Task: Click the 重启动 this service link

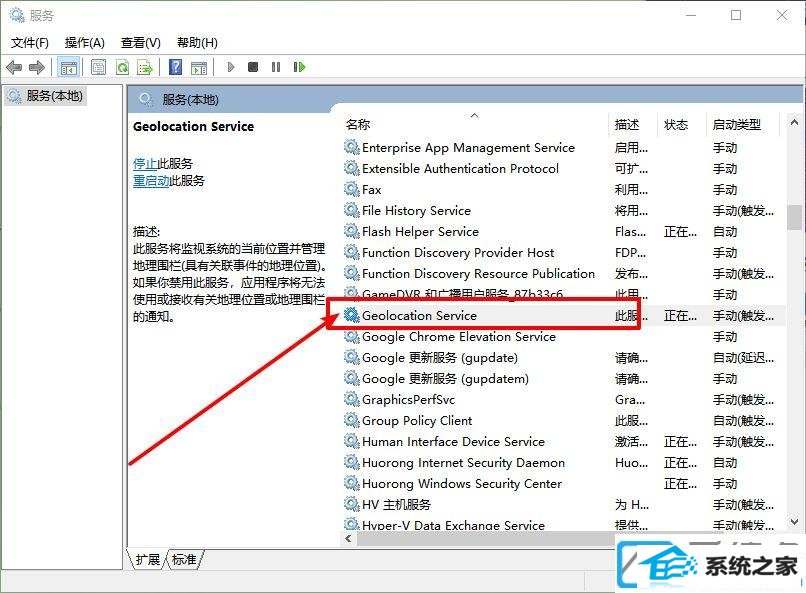Action: click(151, 180)
